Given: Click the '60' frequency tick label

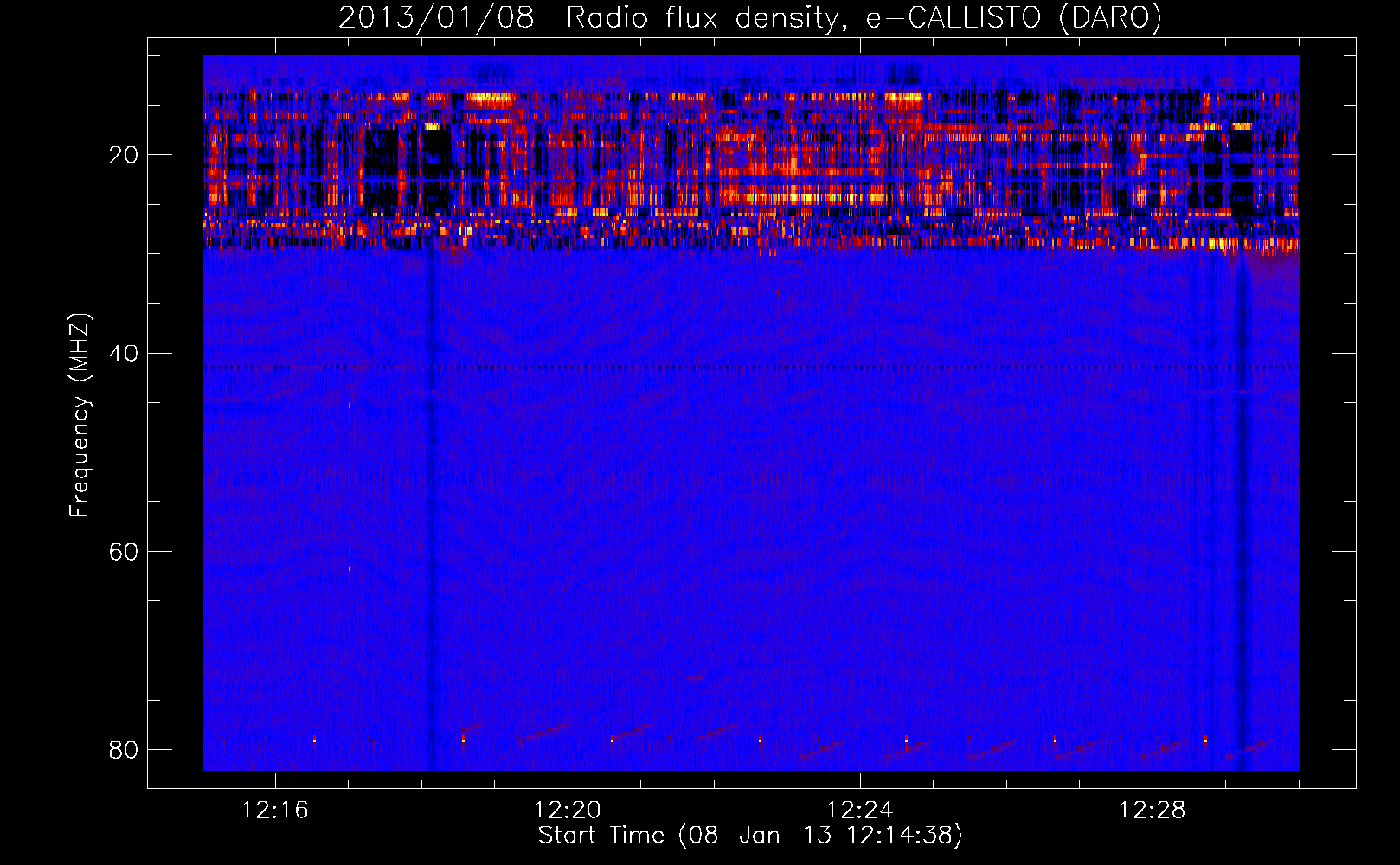Looking at the screenshot, I should tap(124, 552).
